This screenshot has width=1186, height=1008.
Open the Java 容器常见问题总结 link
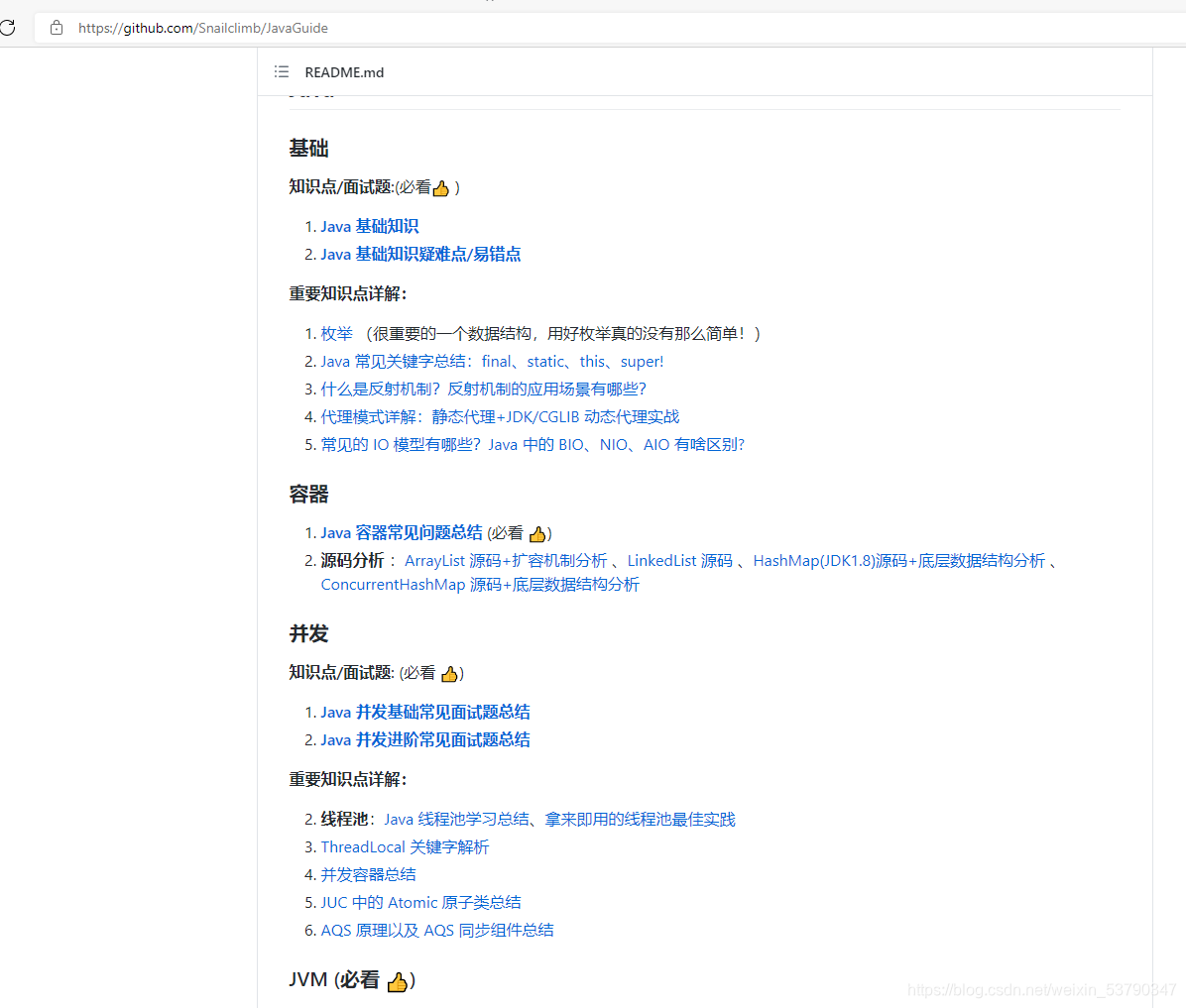(x=401, y=532)
